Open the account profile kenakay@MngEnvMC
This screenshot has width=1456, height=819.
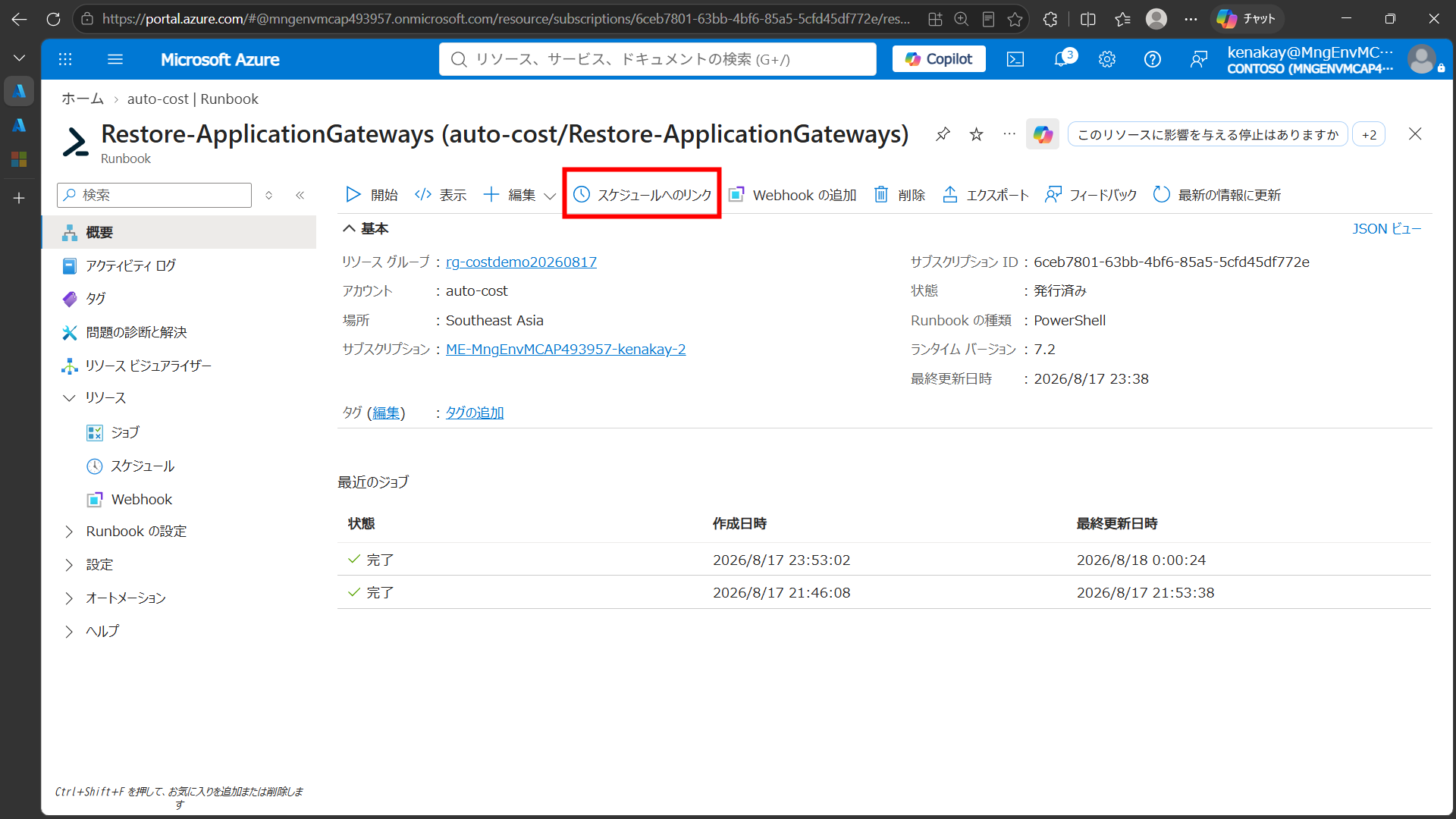click(1335, 59)
